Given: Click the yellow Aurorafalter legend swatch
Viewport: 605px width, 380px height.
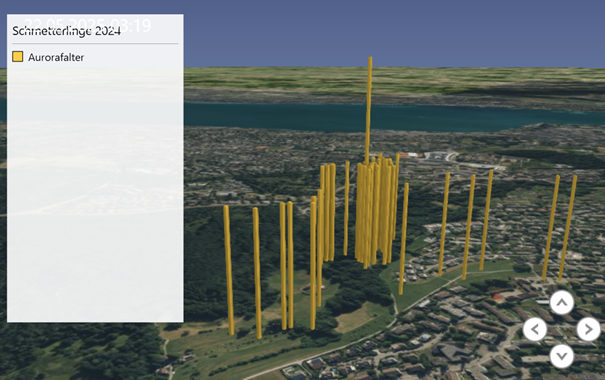Looking at the screenshot, I should (17, 57).
